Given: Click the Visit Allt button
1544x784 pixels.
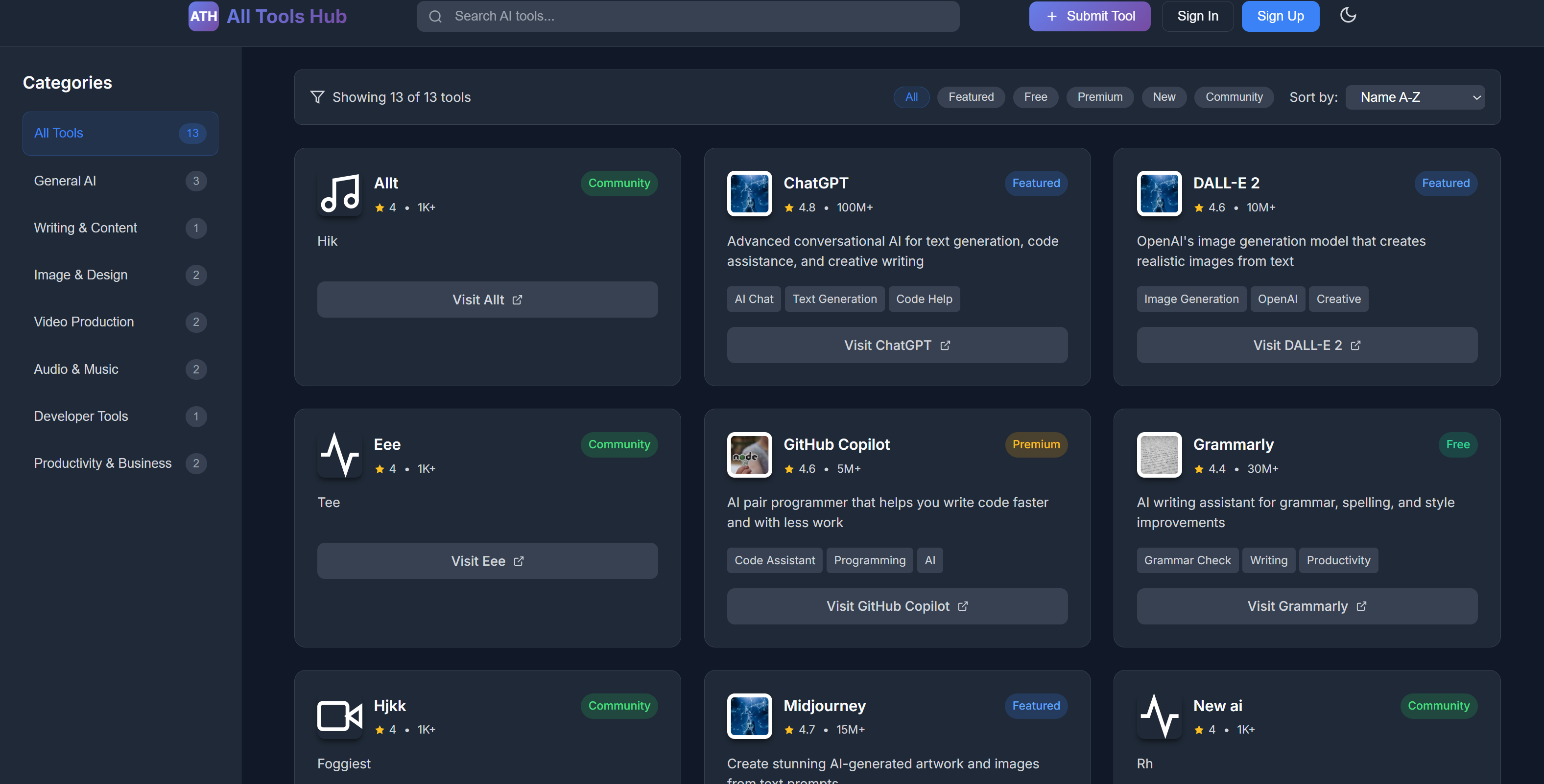Looking at the screenshot, I should click(487, 300).
